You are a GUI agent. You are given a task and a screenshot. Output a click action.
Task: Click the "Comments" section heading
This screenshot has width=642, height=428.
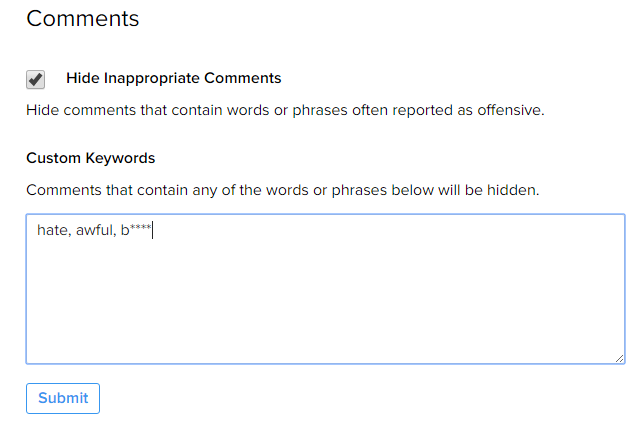click(83, 18)
